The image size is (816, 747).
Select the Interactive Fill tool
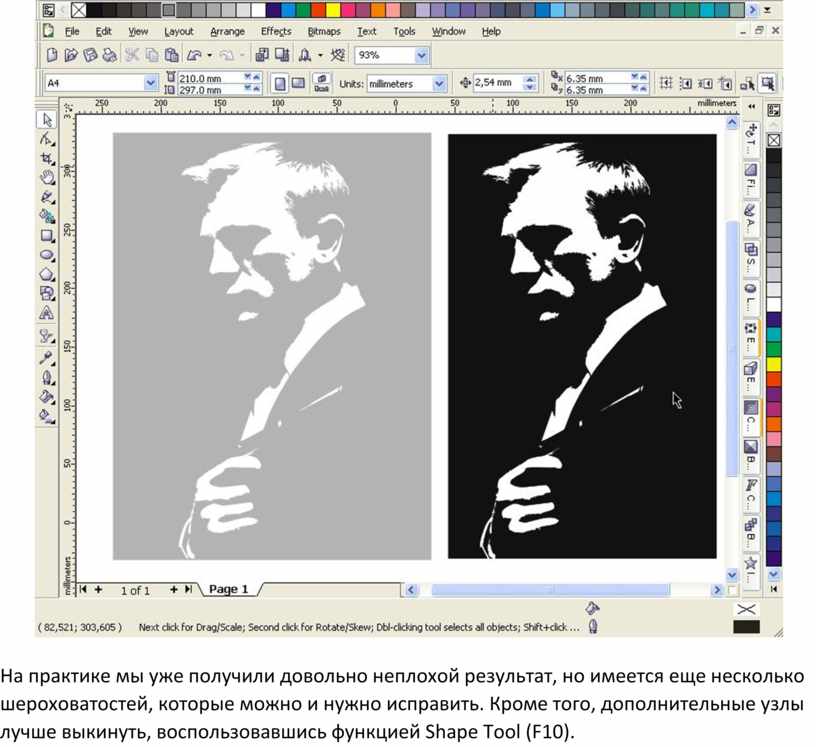click(47, 416)
